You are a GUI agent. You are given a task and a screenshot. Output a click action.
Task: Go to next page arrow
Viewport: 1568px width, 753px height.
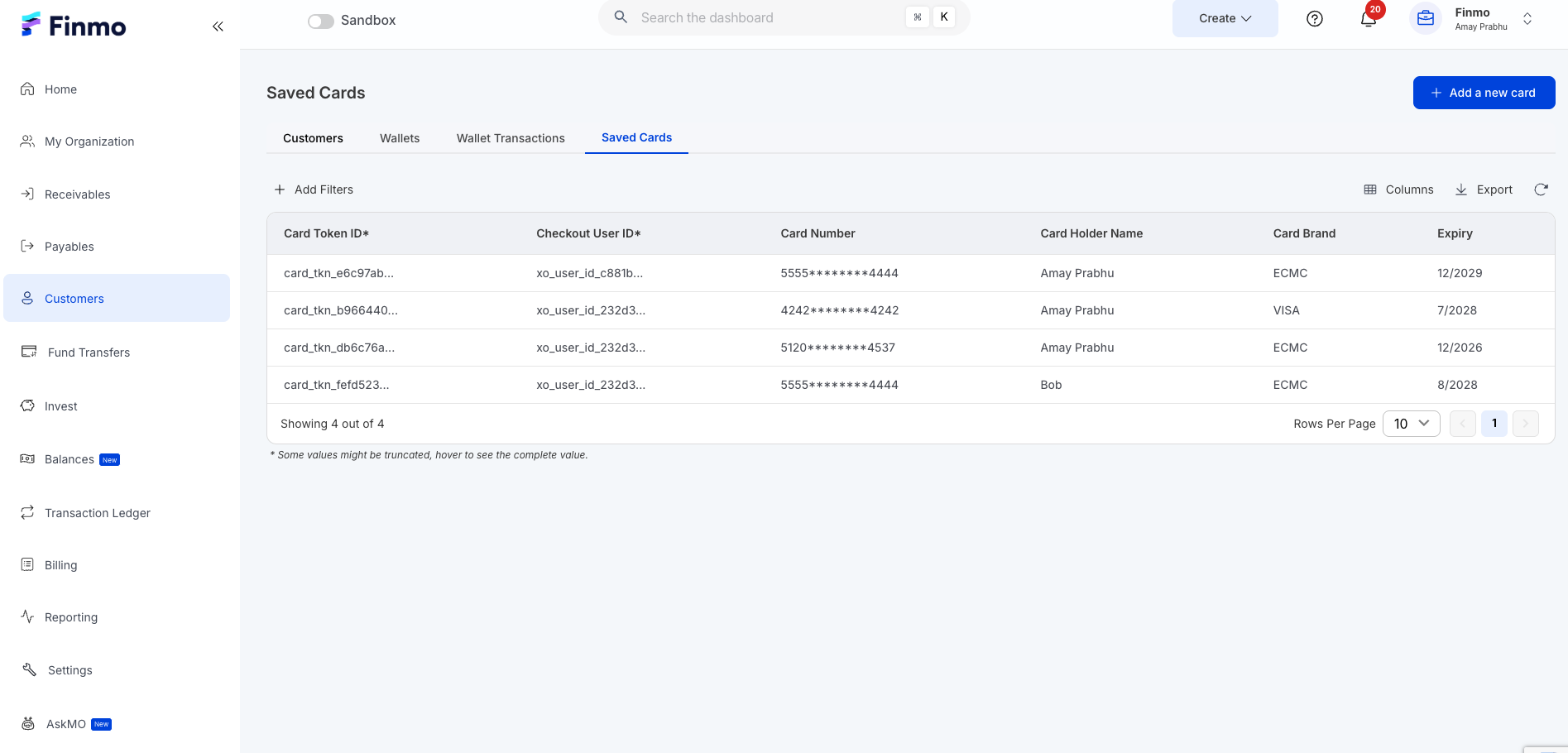click(1525, 424)
